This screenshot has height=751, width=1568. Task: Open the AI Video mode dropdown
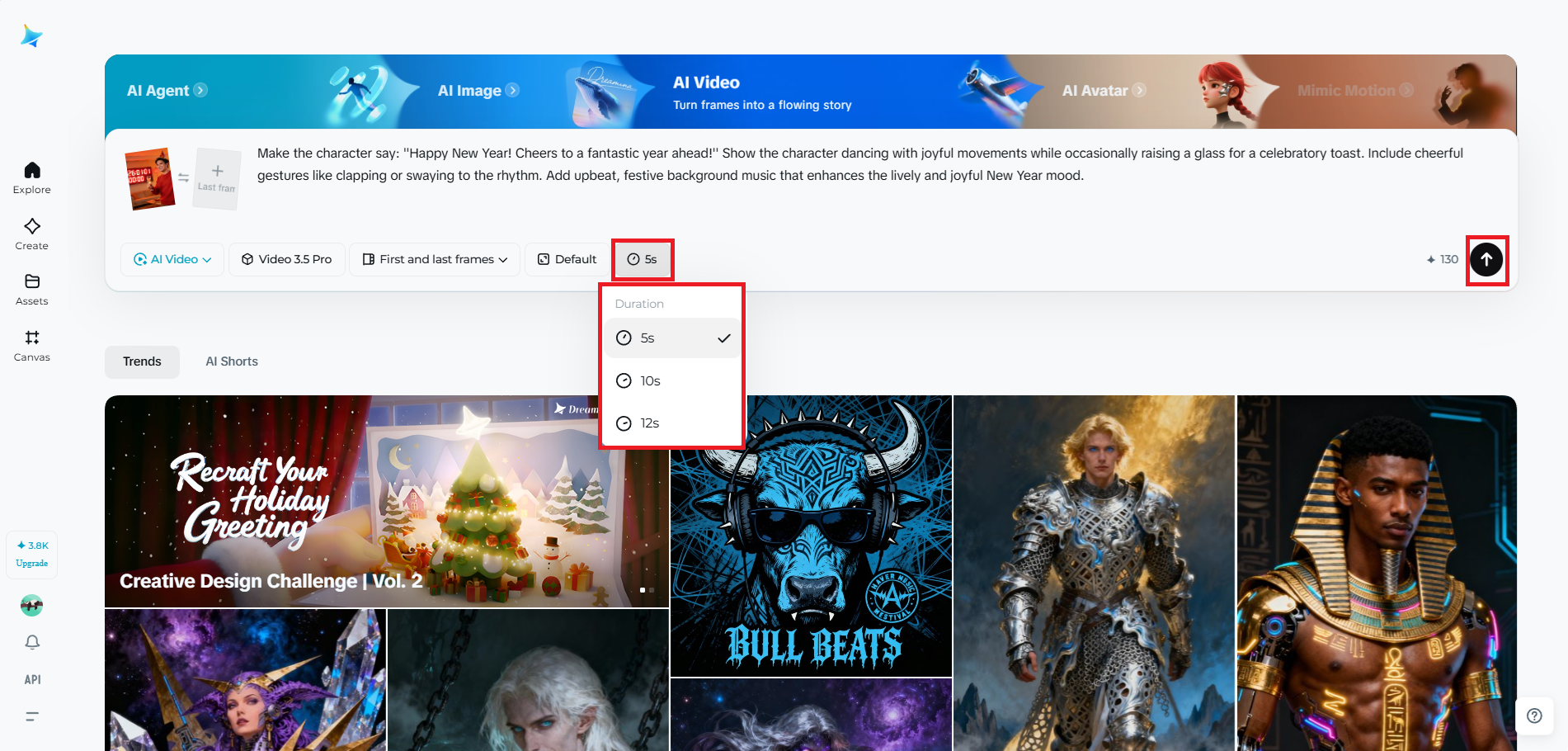[172, 259]
